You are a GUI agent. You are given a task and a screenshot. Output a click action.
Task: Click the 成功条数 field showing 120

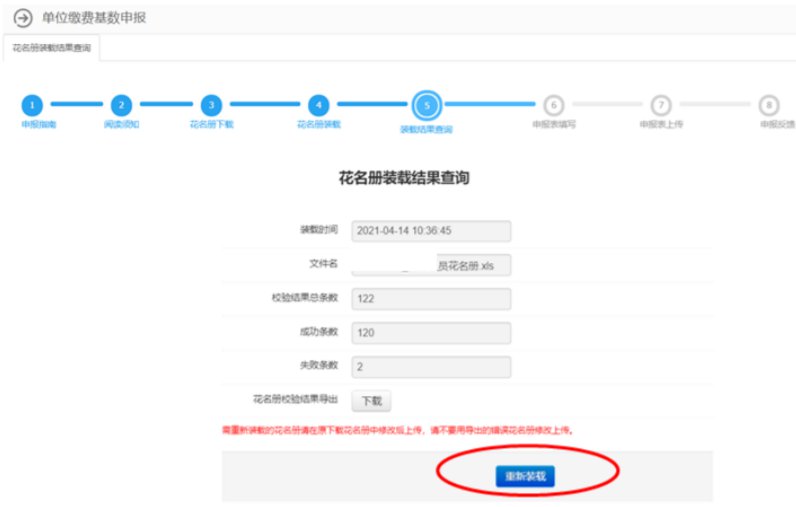click(x=431, y=333)
